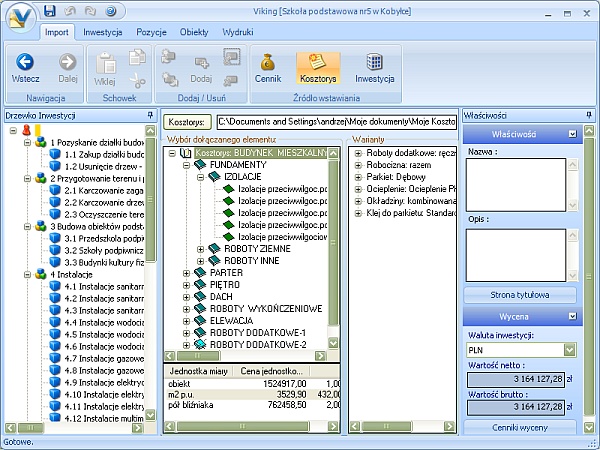Open the Cennik money bag source
The image size is (600, 450).
click(268, 62)
